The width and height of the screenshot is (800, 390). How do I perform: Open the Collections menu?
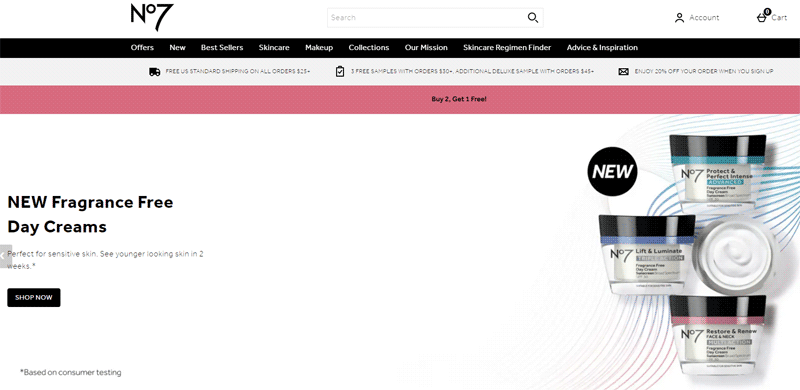point(369,47)
